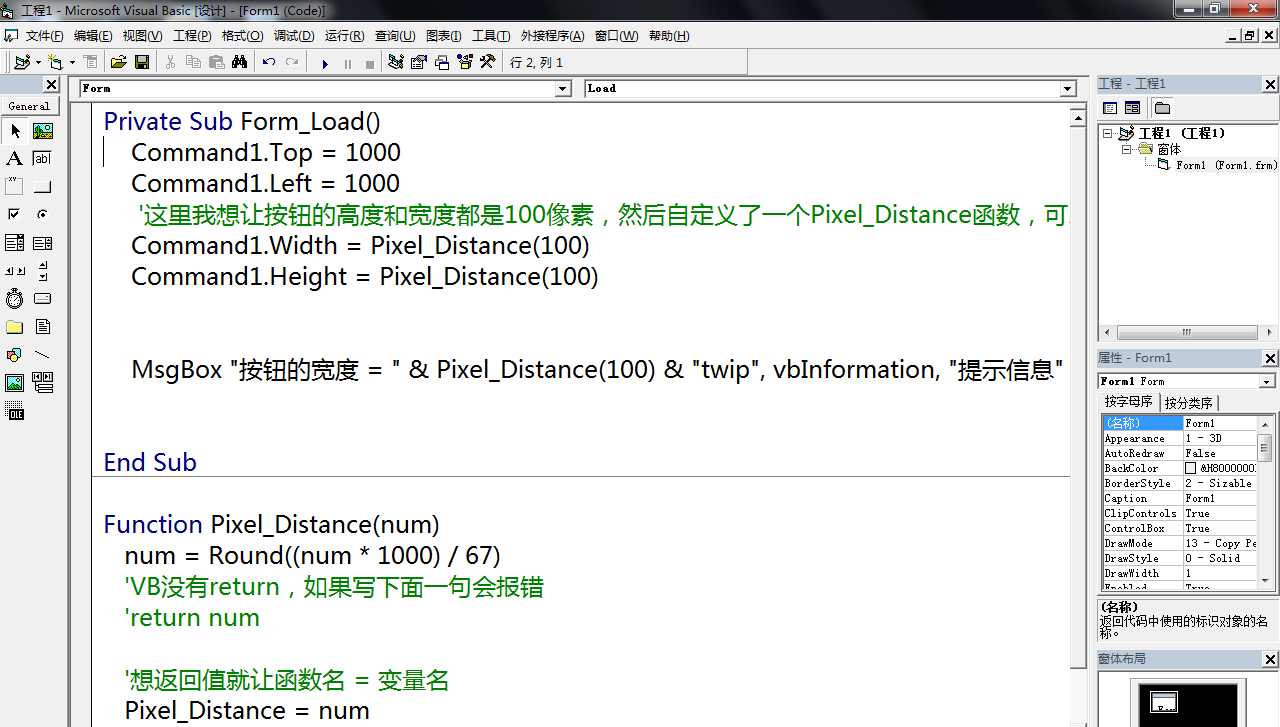
Task: Collapse the 窗体 folder tree node
Action: pos(1126,149)
